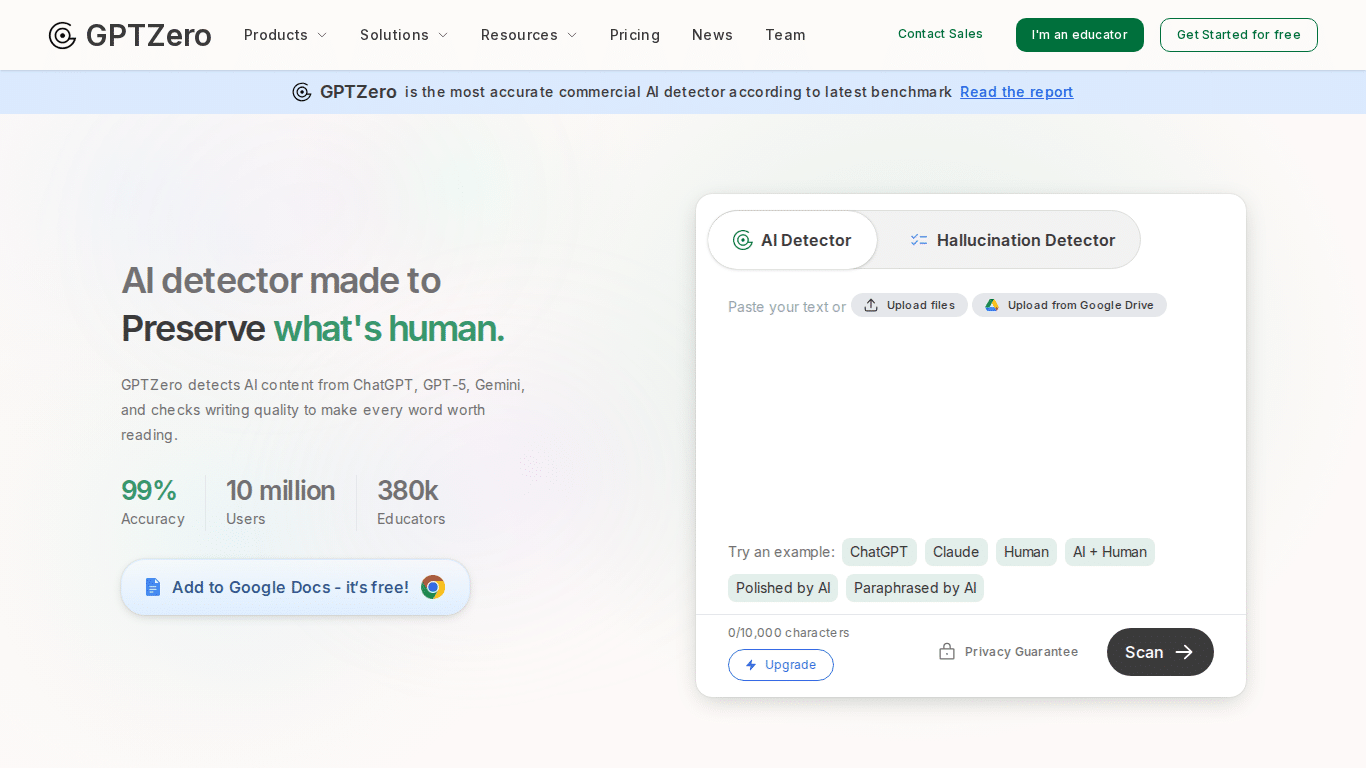The height and width of the screenshot is (768, 1366).
Task: Open the Team page
Action: pyautogui.click(x=785, y=35)
